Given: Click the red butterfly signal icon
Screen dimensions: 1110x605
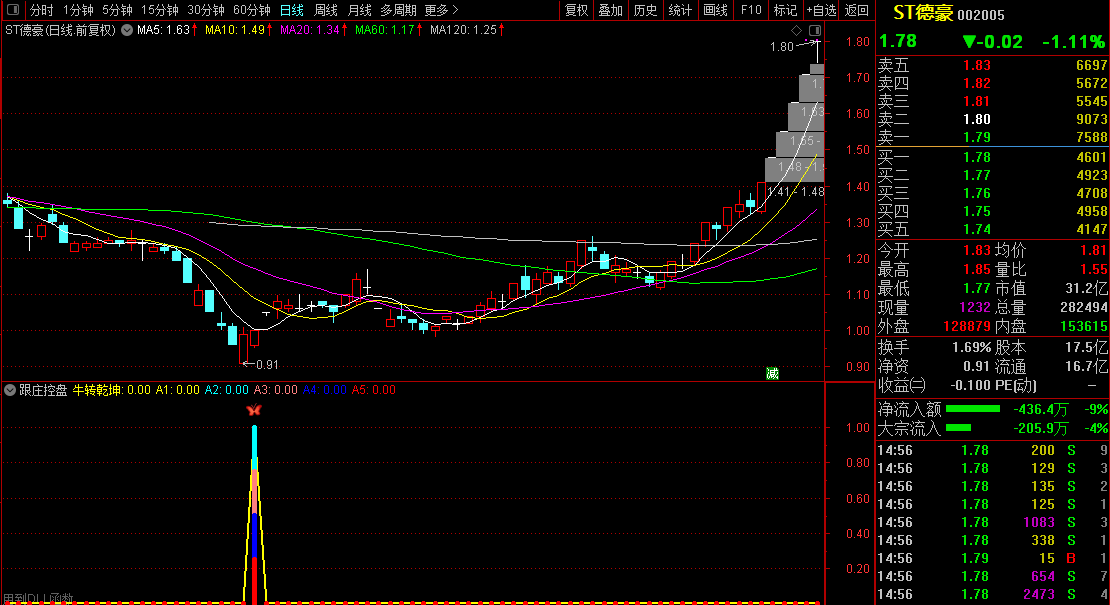Looking at the screenshot, I should point(254,410).
